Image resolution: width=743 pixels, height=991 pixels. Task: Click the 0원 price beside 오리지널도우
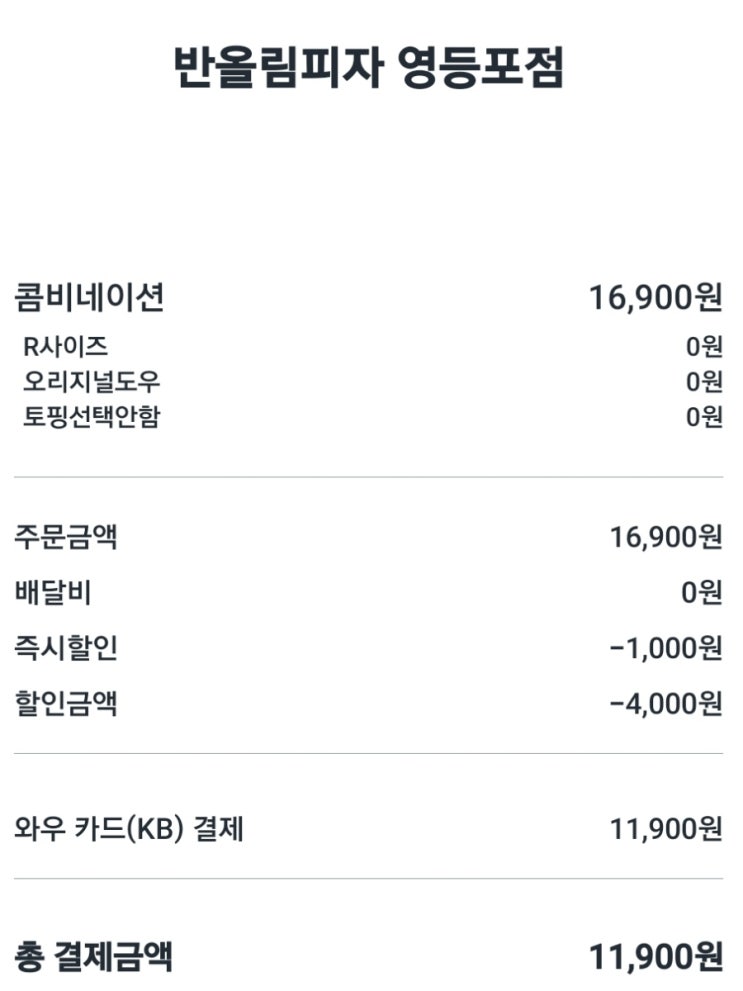point(703,382)
